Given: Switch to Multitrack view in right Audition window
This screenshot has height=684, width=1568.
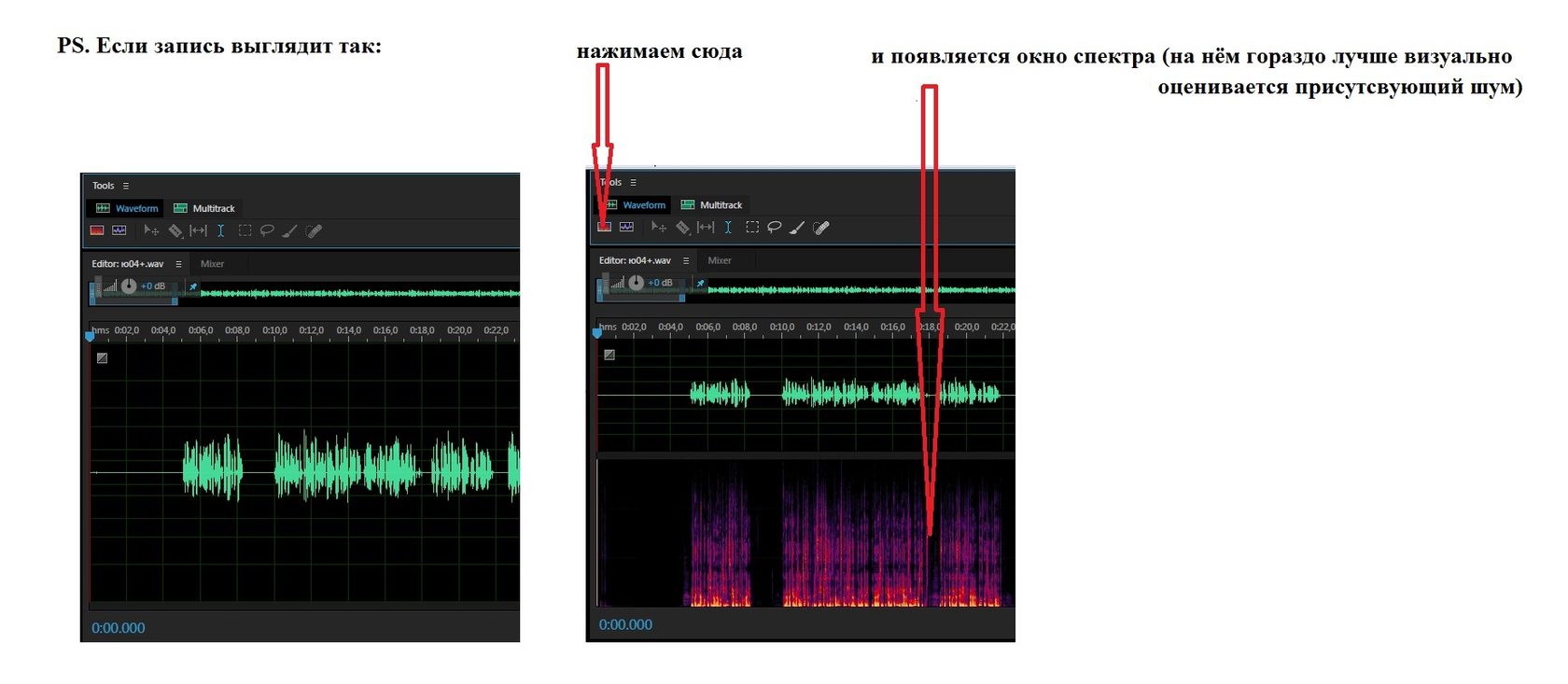Looking at the screenshot, I should coord(711,204).
